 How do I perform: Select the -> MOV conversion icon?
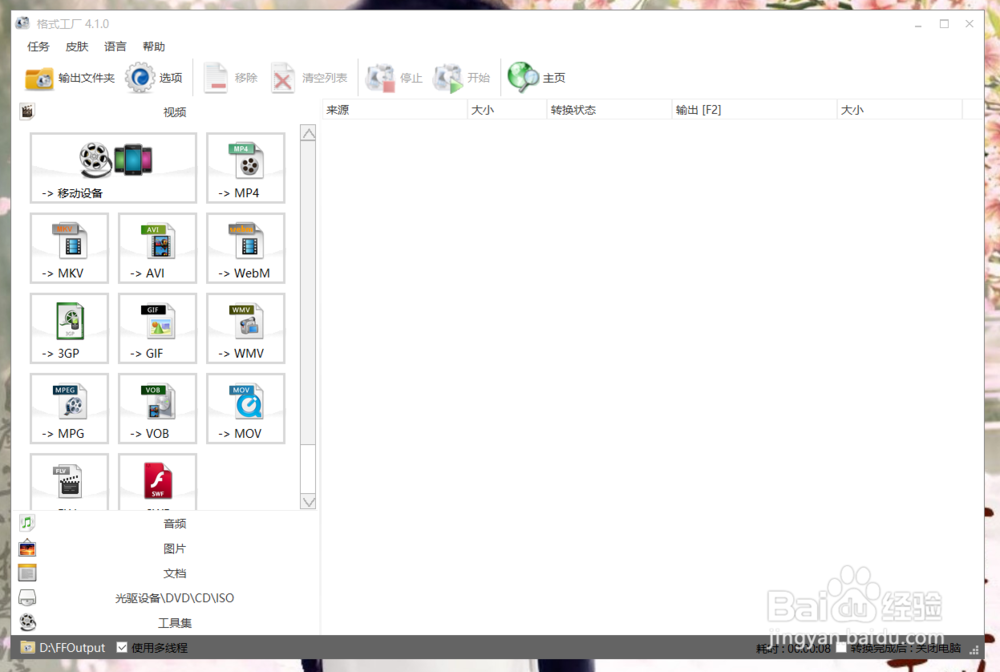tap(246, 409)
